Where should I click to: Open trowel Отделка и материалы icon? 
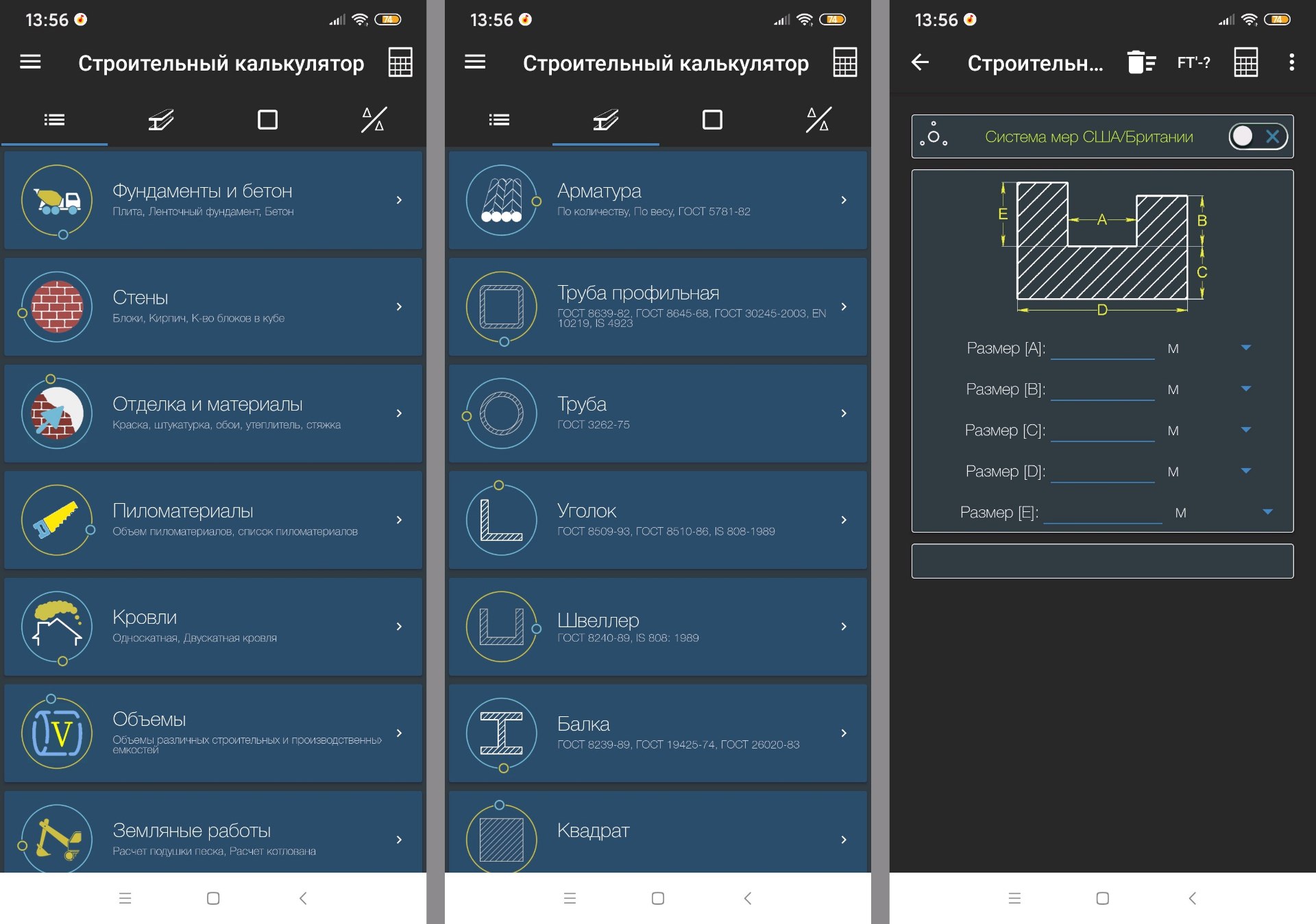[57, 413]
